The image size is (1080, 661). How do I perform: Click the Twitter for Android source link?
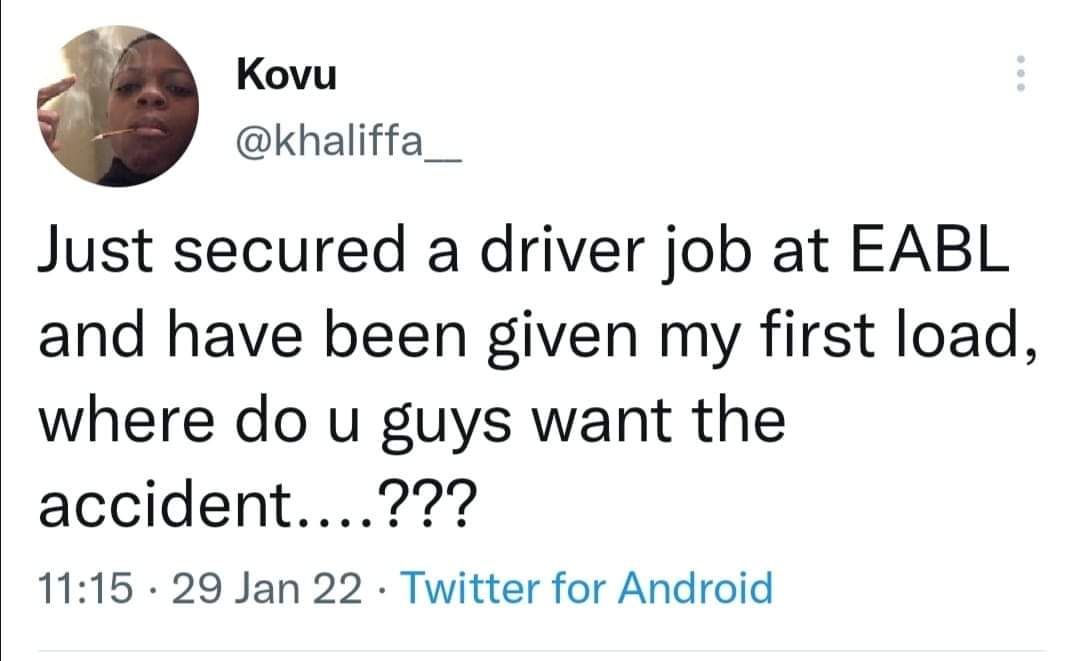click(587, 588)
